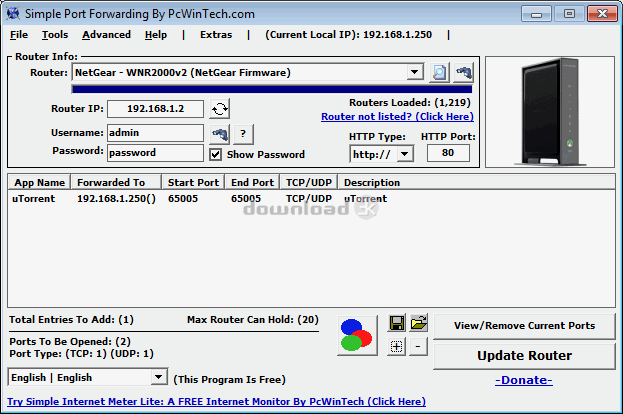Remove entry with the minus button
Image resolution: width=623 pixels, height=414 pixels.
(418, 346)
